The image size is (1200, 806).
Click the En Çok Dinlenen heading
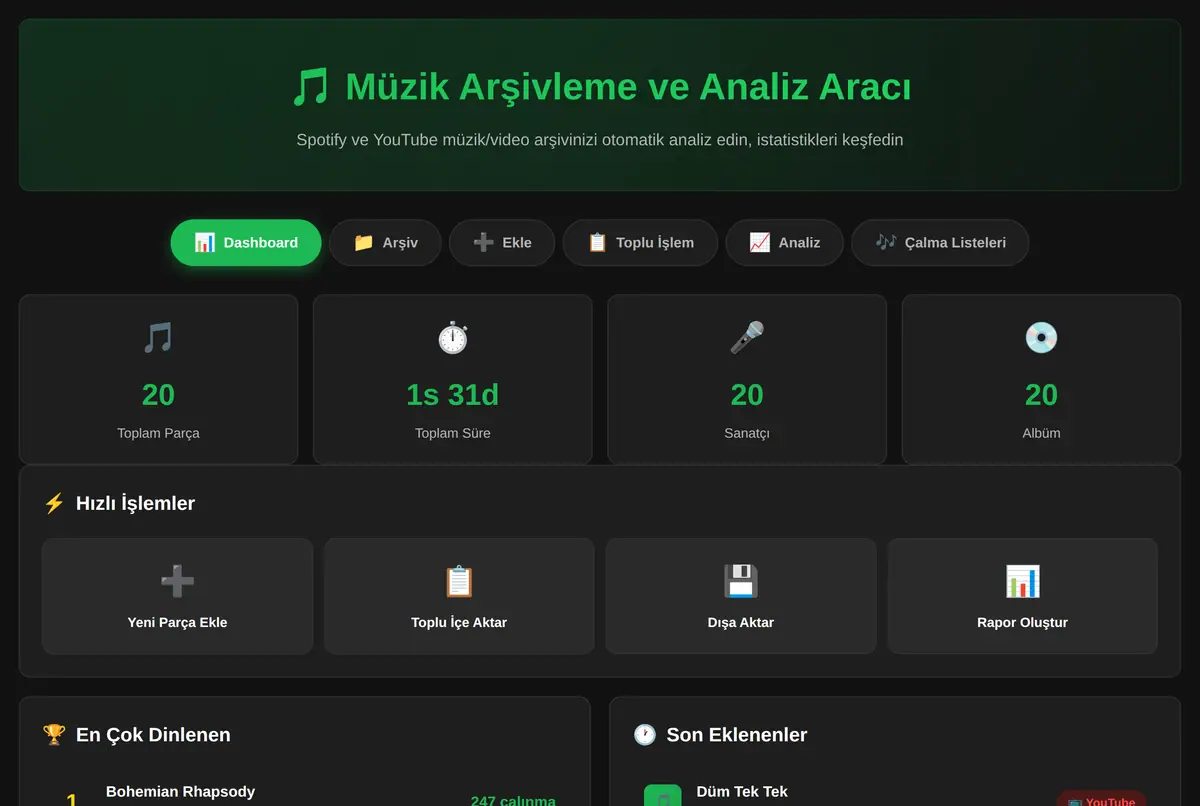tap(153, 735)
